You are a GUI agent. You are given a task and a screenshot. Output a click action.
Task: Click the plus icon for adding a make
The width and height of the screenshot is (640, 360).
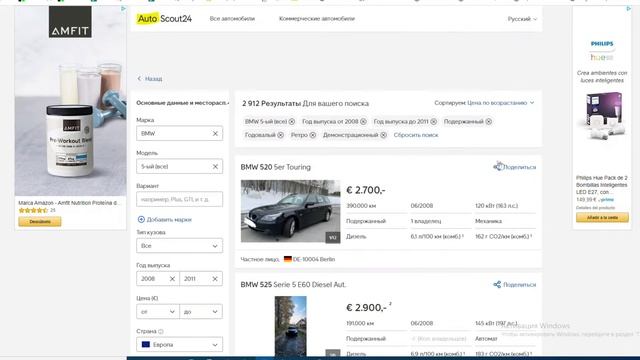[x=141, y=220]
